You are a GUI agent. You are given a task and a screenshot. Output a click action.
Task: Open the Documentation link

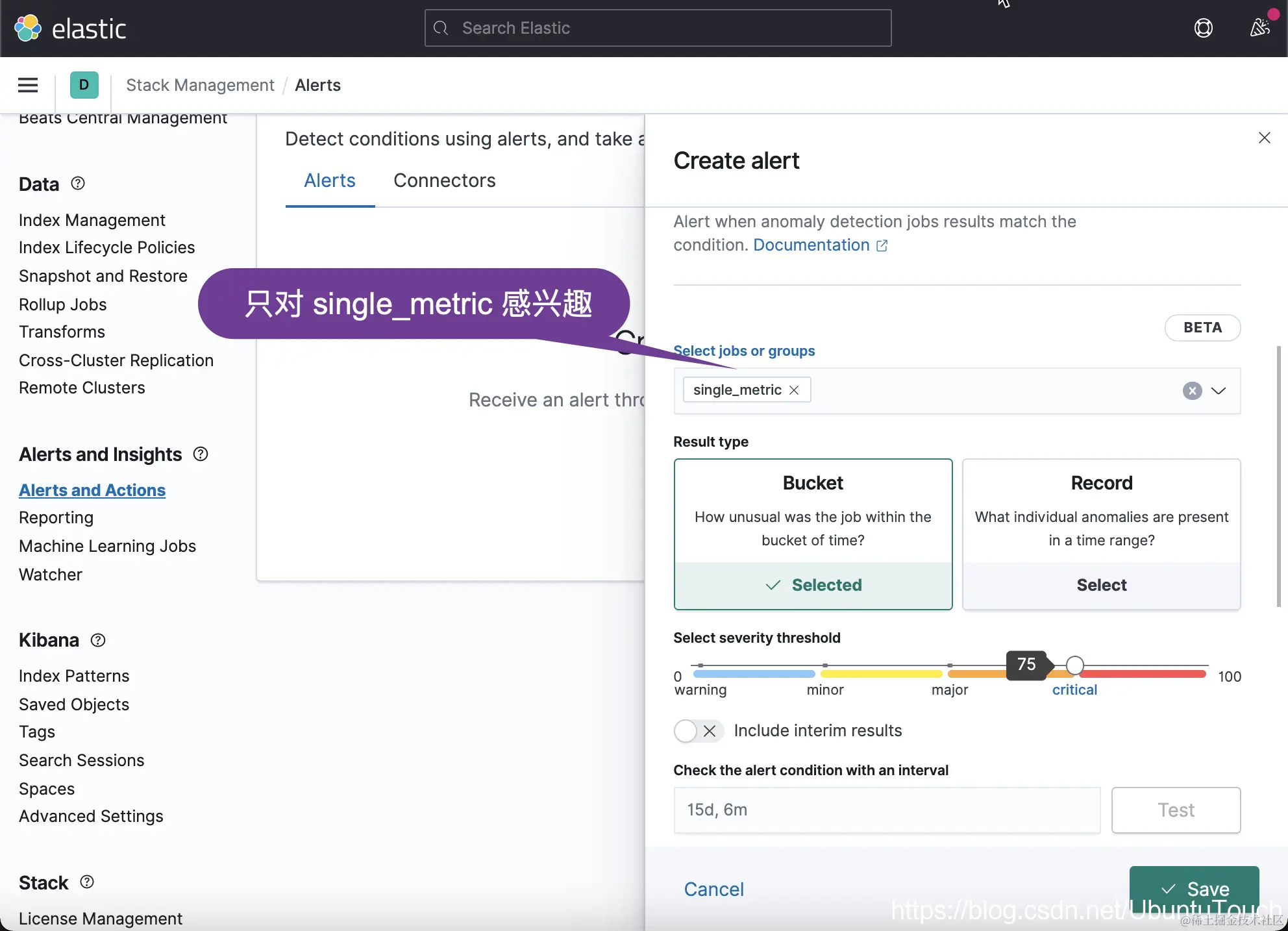pyautogui.click(x=811, y=245)
